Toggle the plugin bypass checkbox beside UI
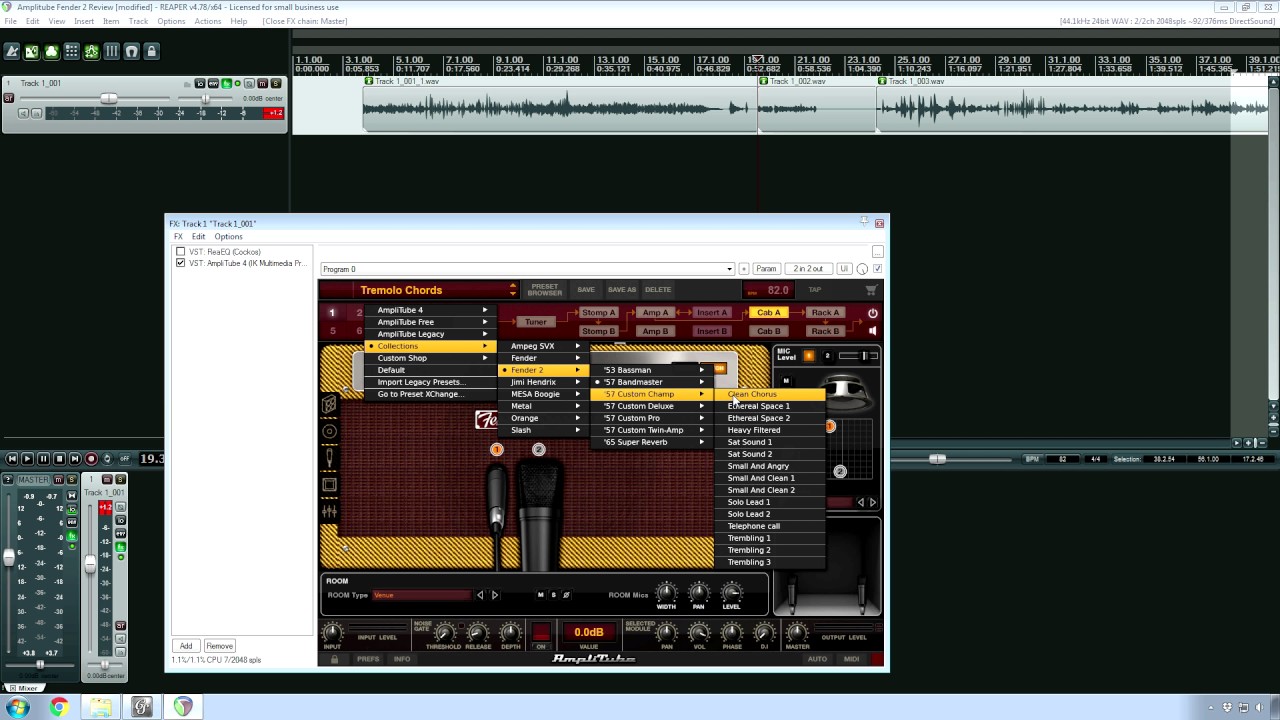Image resolution: width=1280 pixels, height=720 pixels. (878, 269)
